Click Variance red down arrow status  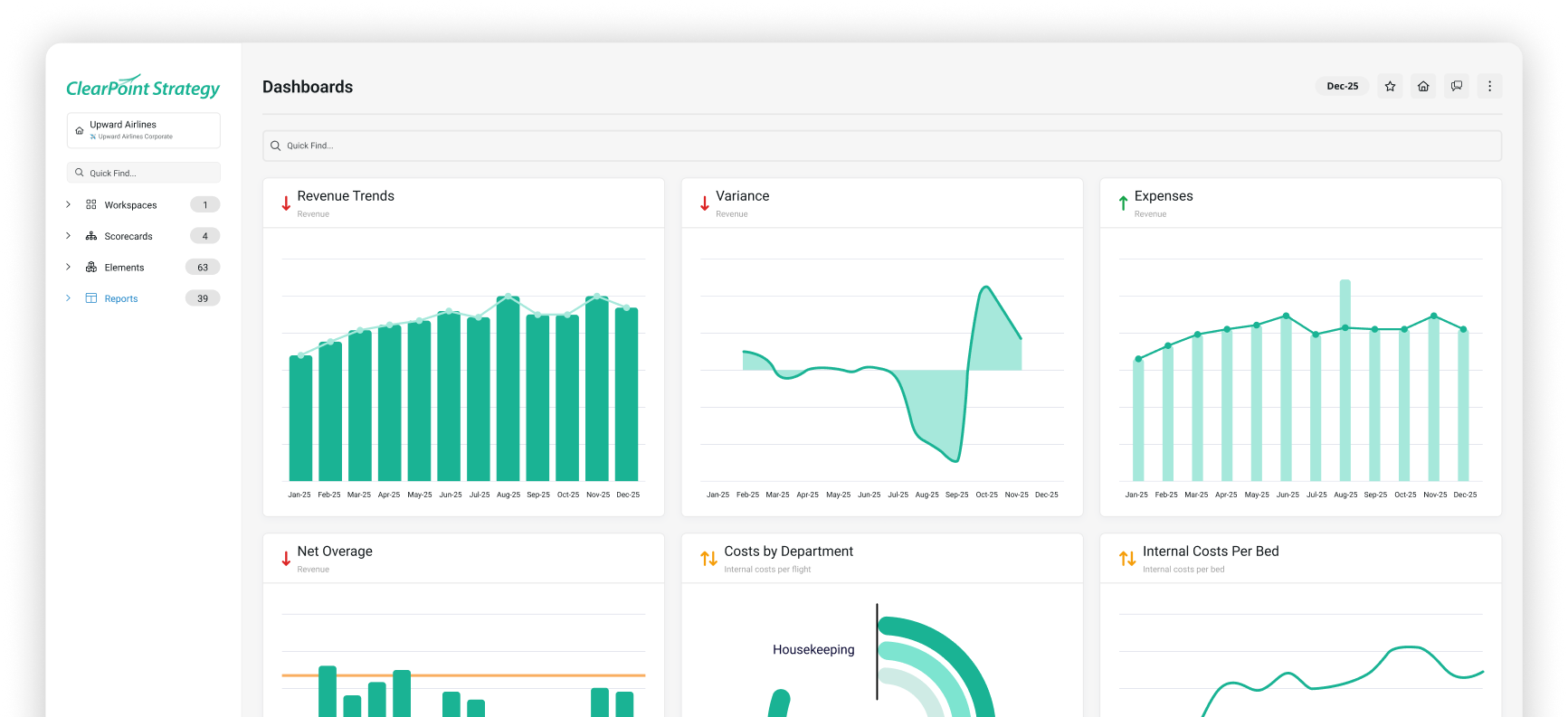[705, 203]
